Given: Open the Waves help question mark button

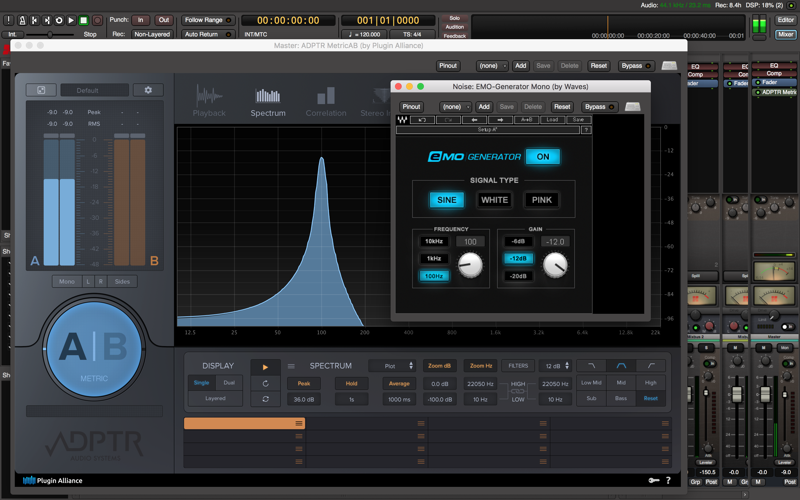Looking at the screenshot, I should tap(586, 130).
